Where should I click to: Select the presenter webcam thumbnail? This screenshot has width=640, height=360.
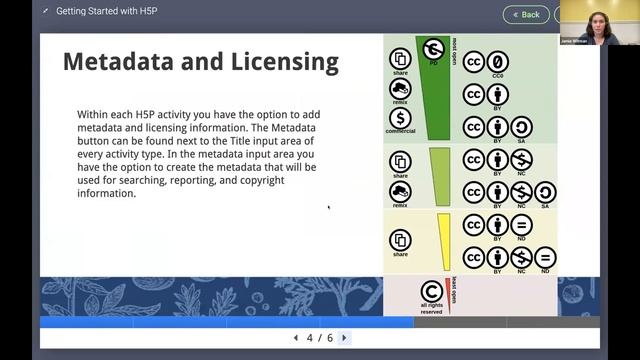tap(600, 22)
